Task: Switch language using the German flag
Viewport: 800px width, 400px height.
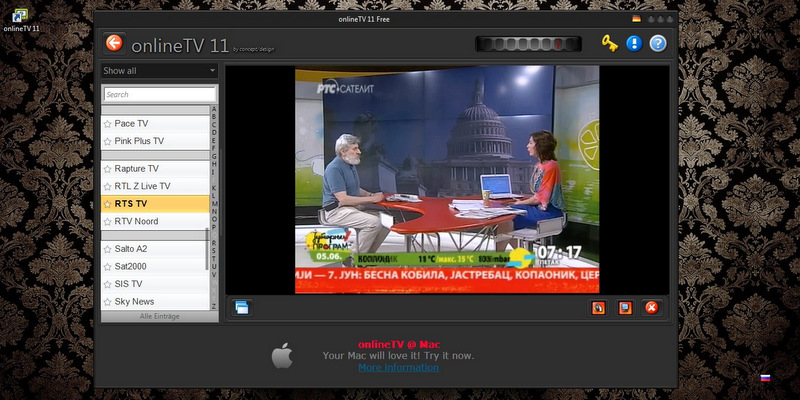Action: point(636,19)
